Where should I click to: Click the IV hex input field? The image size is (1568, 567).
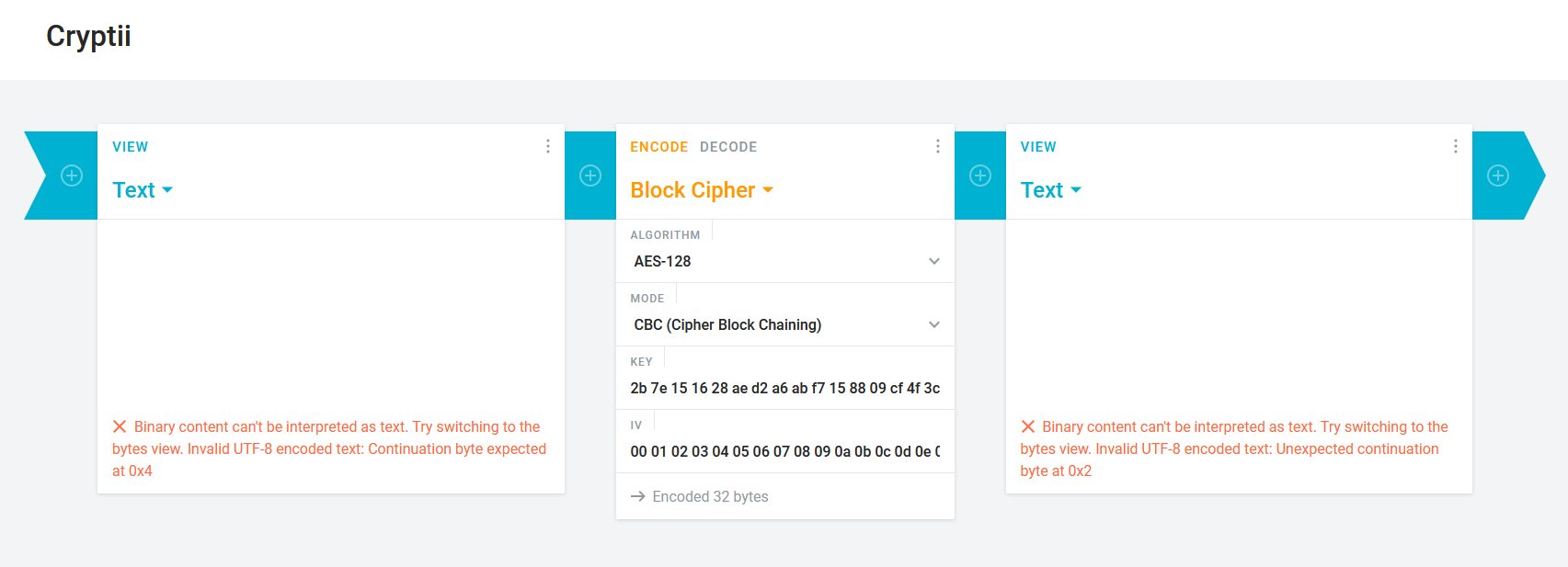785,451
